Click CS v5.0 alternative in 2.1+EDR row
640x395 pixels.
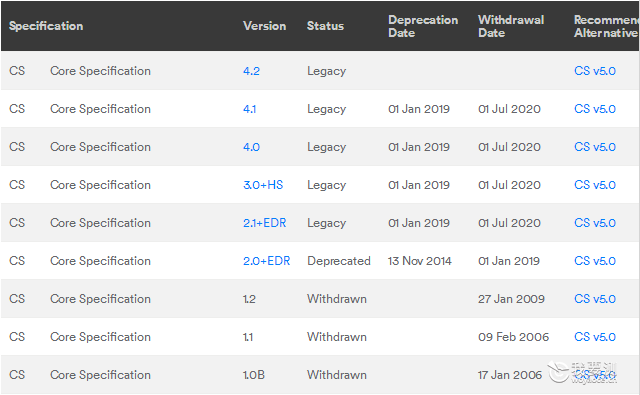[x=595, y=223]
